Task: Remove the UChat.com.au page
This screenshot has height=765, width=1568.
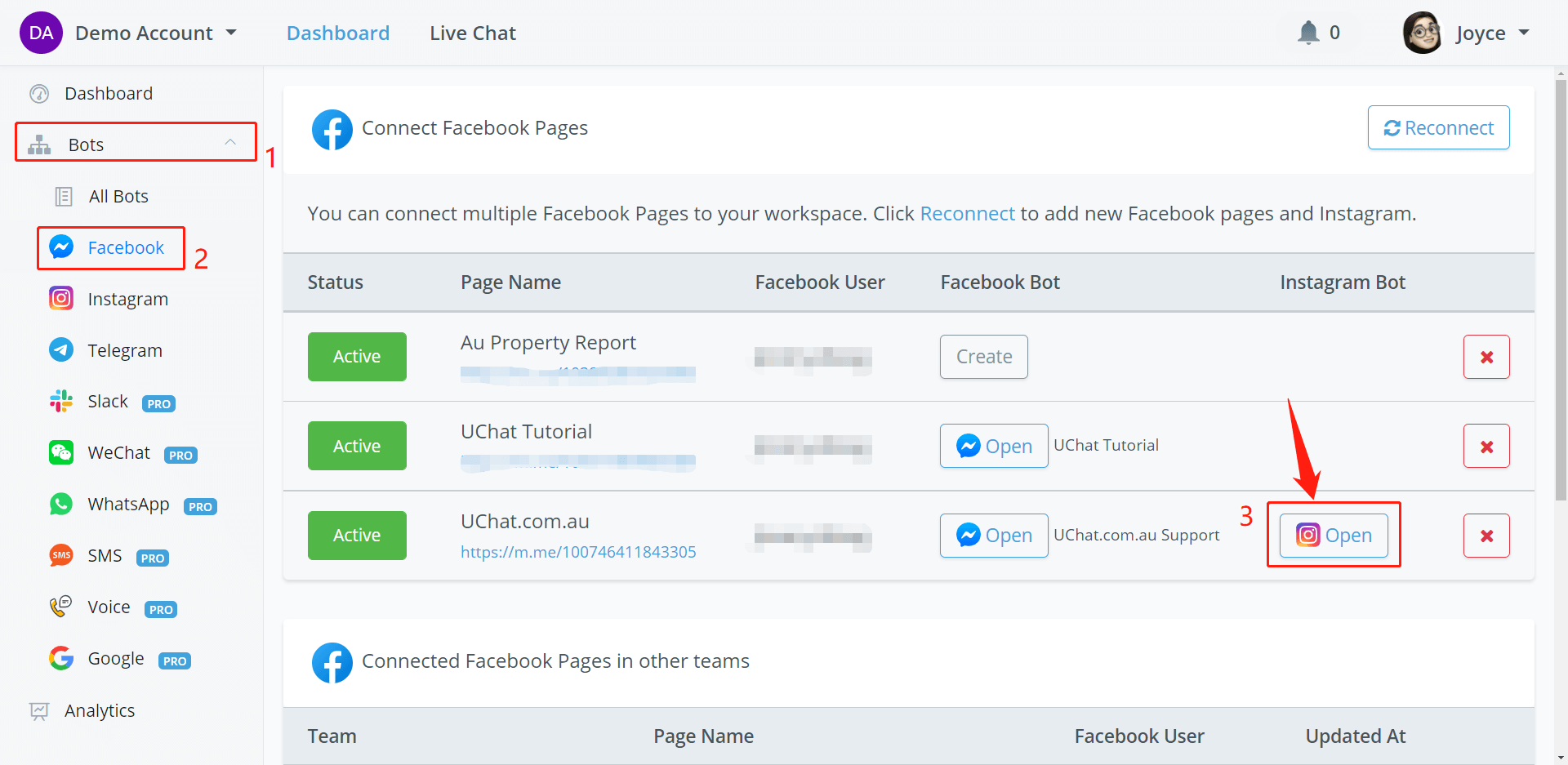Action: point(1486,536)
